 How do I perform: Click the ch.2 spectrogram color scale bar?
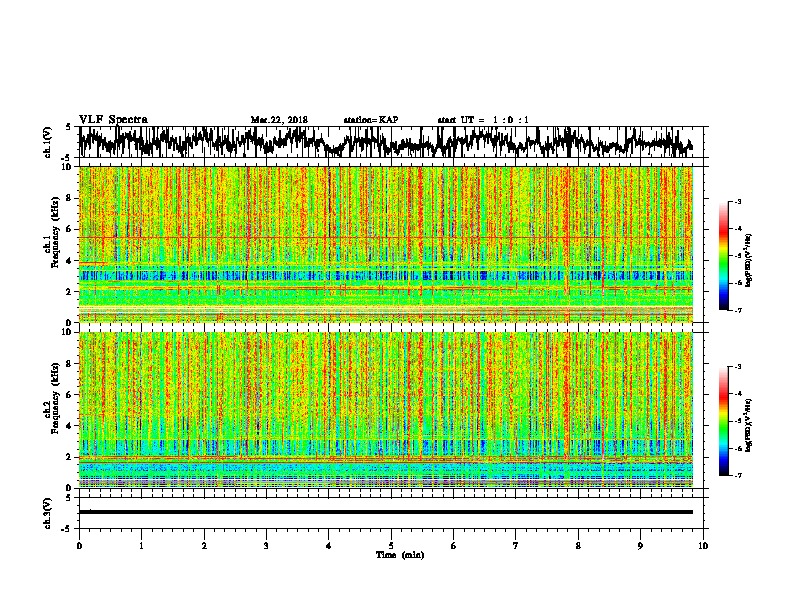tap(723, 421)
